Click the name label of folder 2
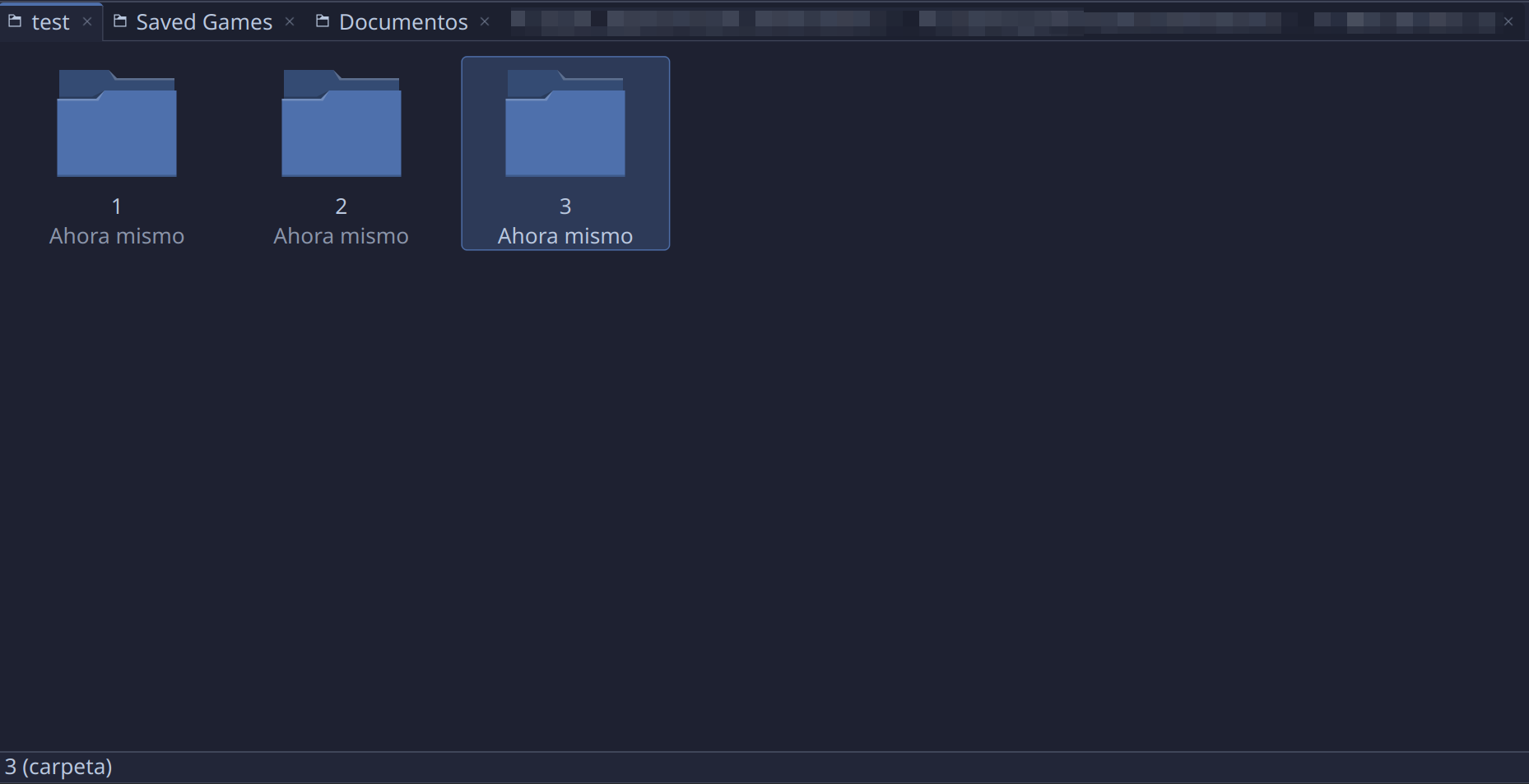Screen dimensions: 1529x784 click(341, 206)
